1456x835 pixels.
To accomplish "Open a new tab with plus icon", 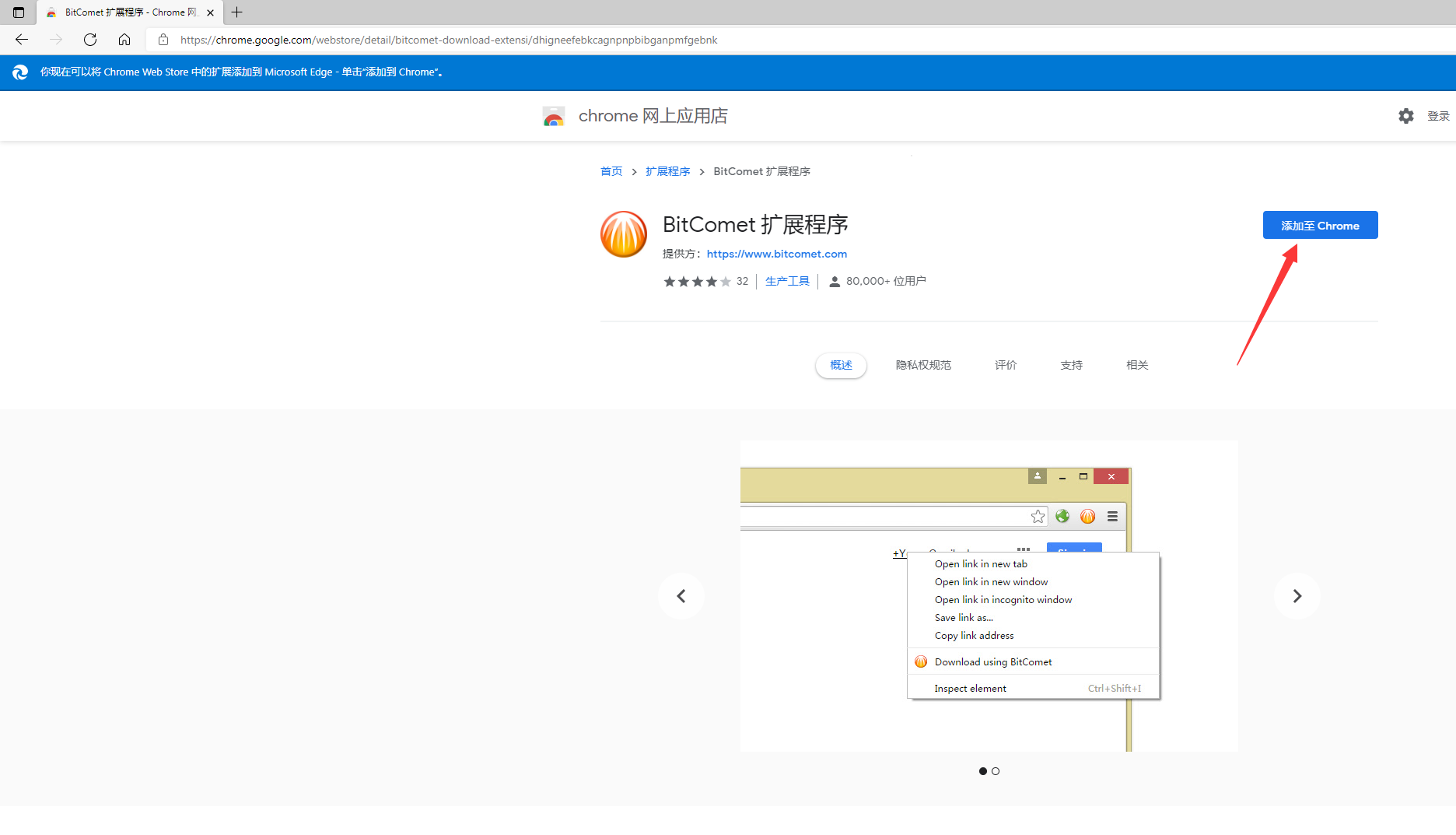I will point(237,12).
